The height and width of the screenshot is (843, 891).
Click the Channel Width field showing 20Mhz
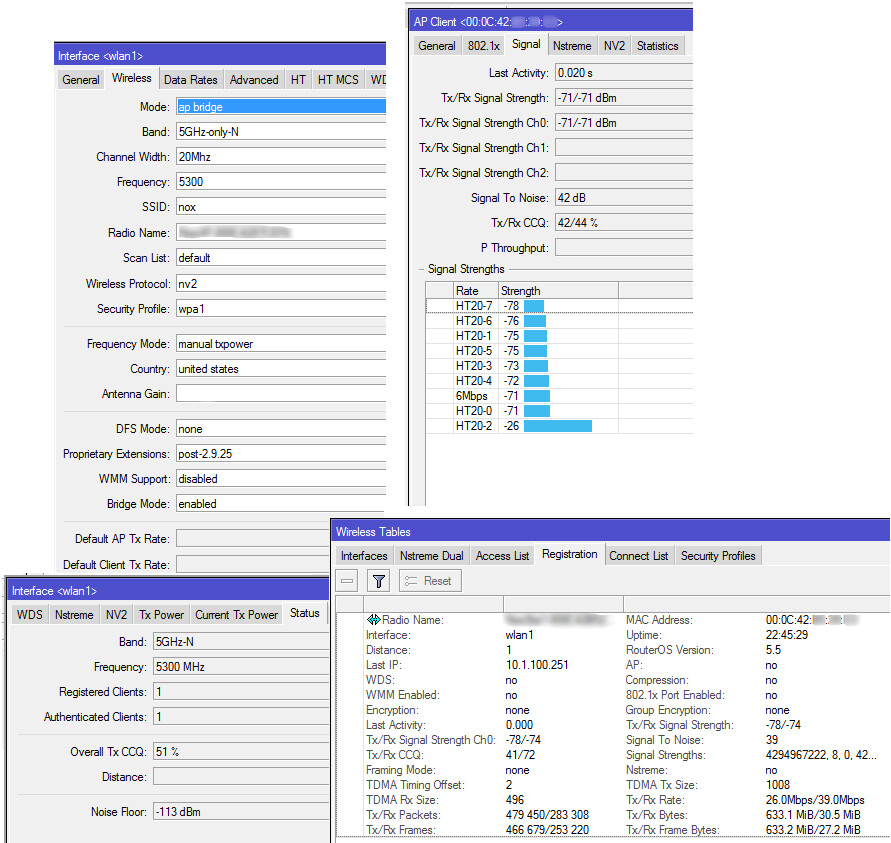[x=281, y=157]
